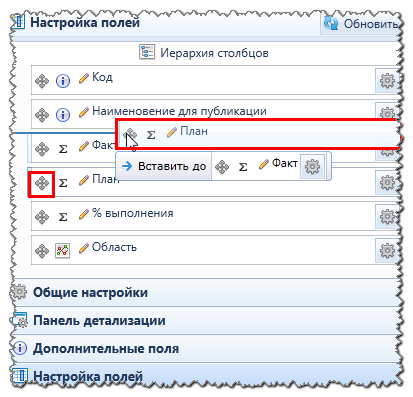Image resolution: width=413 pixels, height=397 pixels.
Task: Click the info icon beside Дополнительные поля
Action: coord(20,348)
